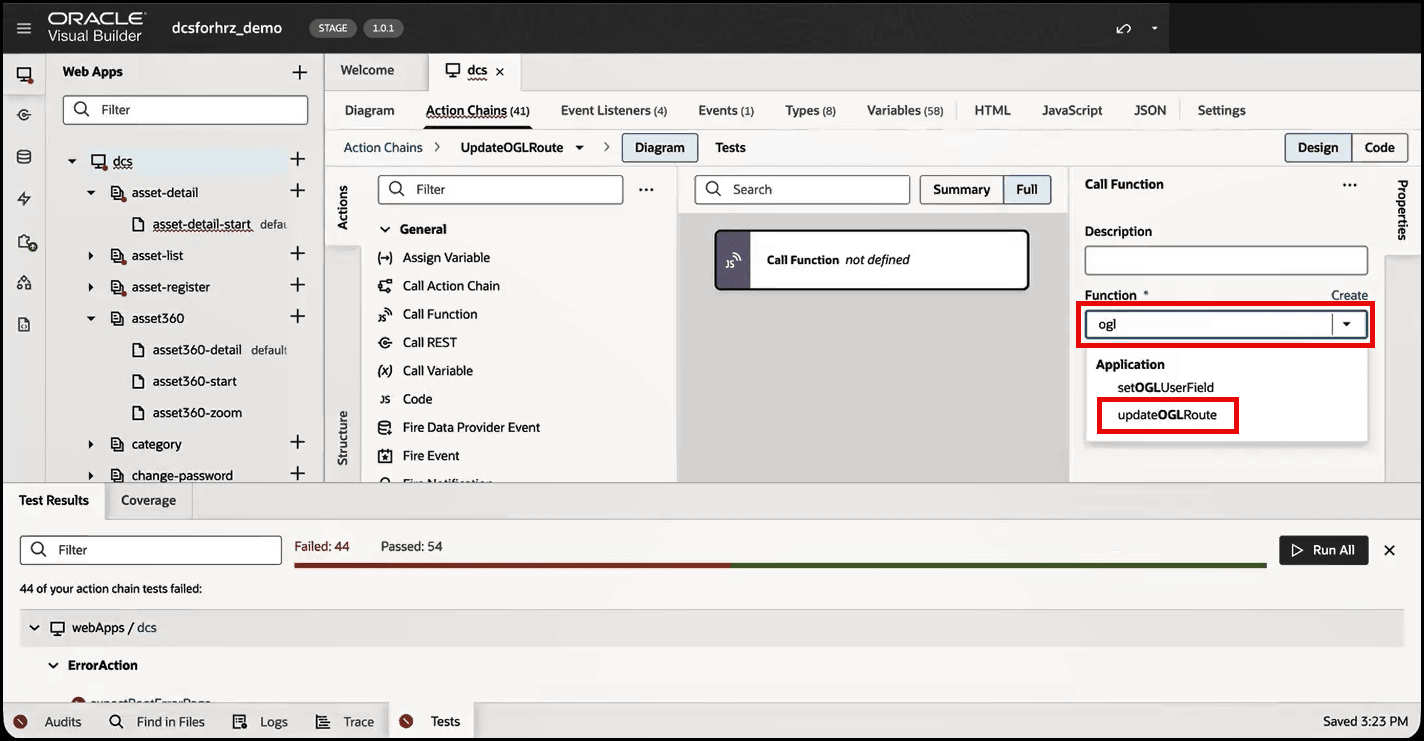Open the Audits bottom tab

pyautogui.click(x=49, y=721)
